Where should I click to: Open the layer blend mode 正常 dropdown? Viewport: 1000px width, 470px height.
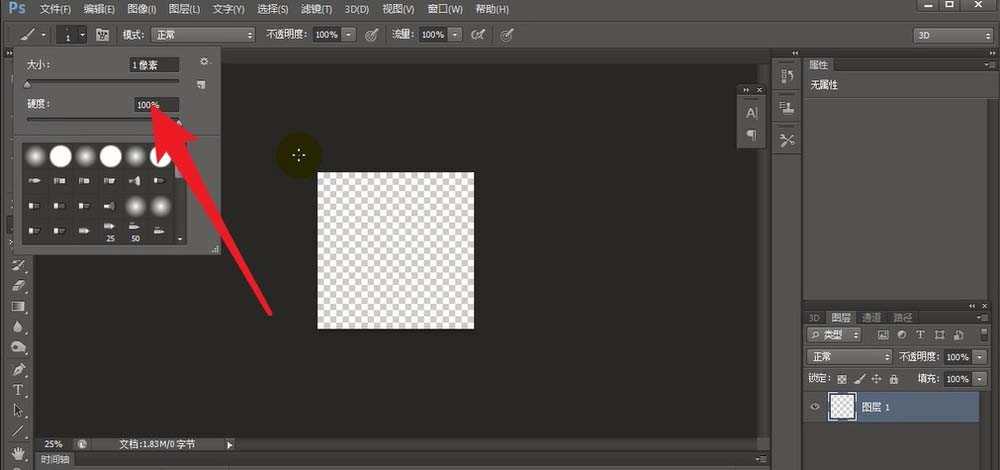point(849,357)
